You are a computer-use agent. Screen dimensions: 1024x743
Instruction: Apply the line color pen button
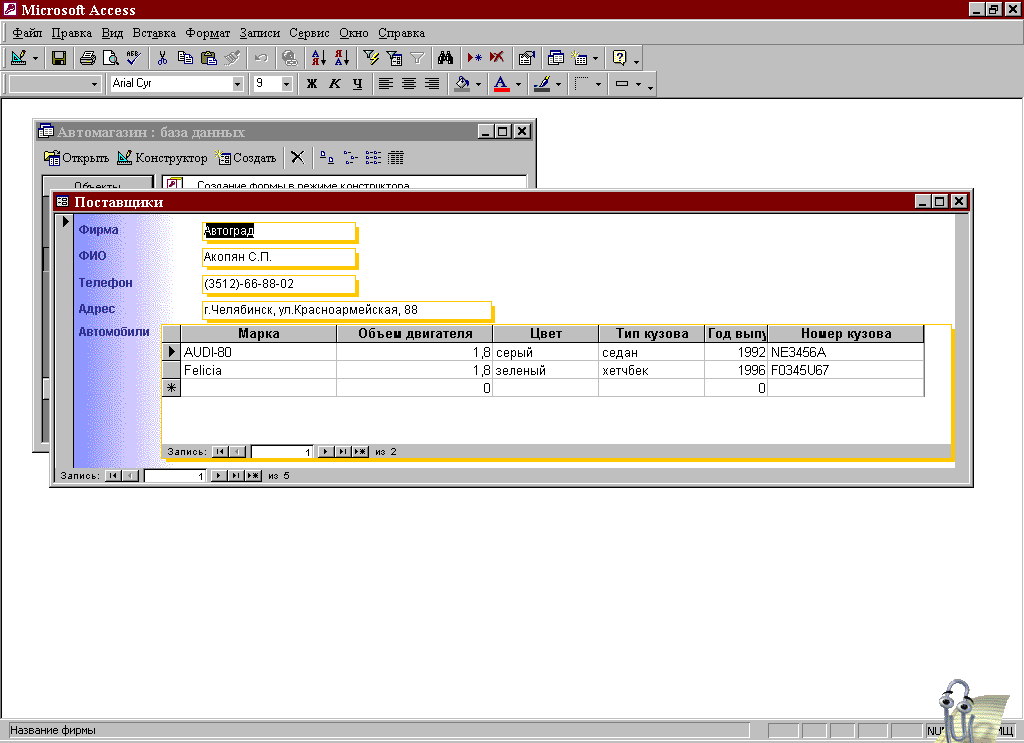tap(542, 84)
